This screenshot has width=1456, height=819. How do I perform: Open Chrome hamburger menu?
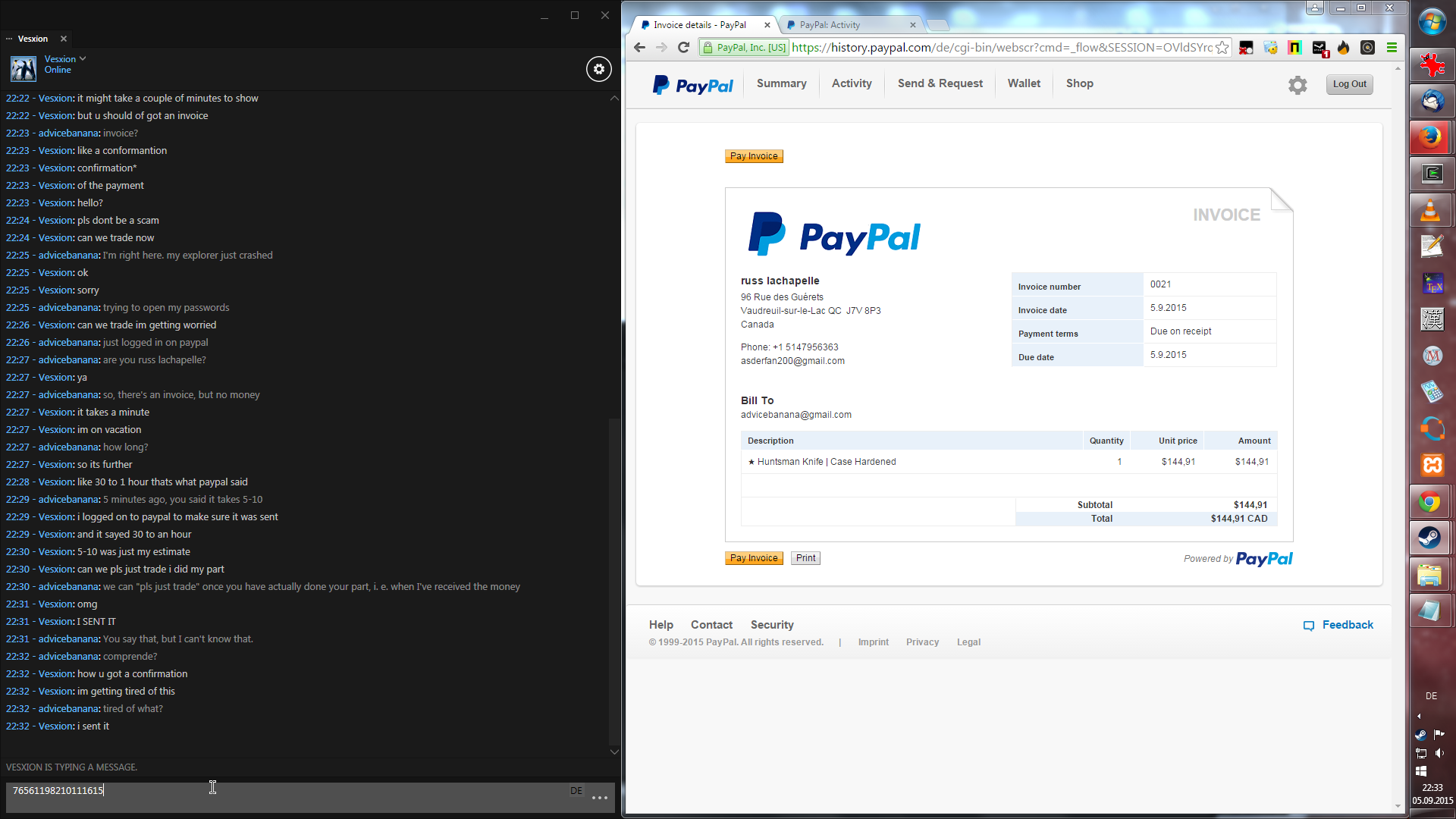1392,48
